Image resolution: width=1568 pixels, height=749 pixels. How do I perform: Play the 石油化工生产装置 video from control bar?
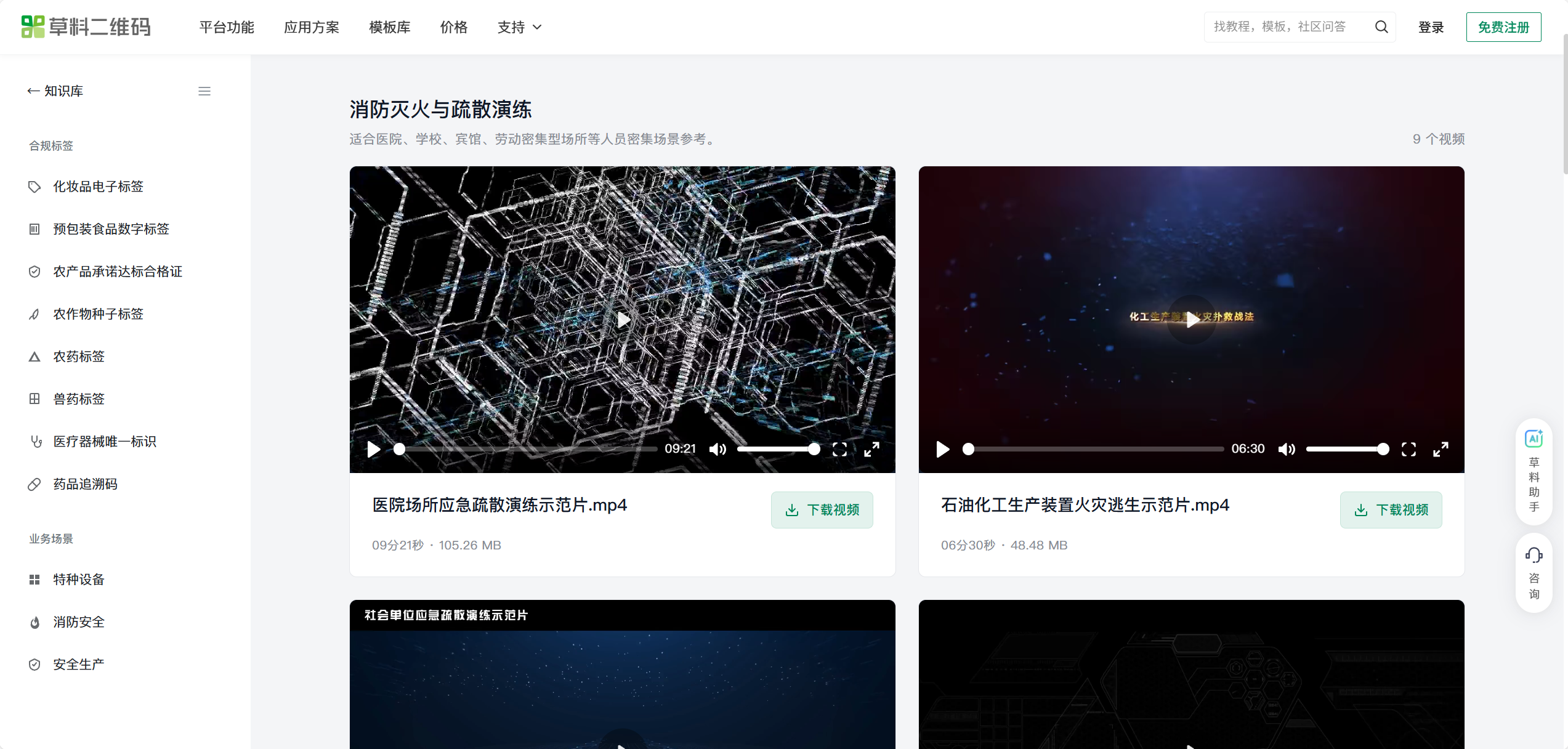point(942,449)
